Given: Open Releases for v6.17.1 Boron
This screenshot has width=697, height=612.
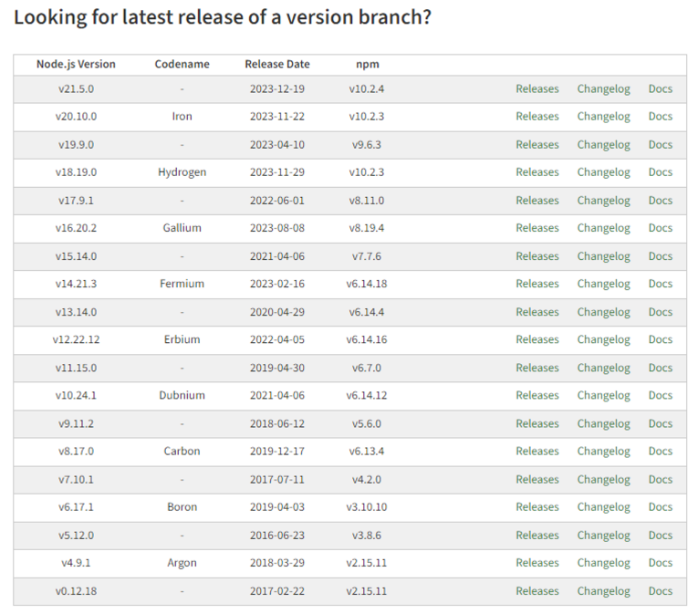Looking at the screenshot, I should 537,507.
